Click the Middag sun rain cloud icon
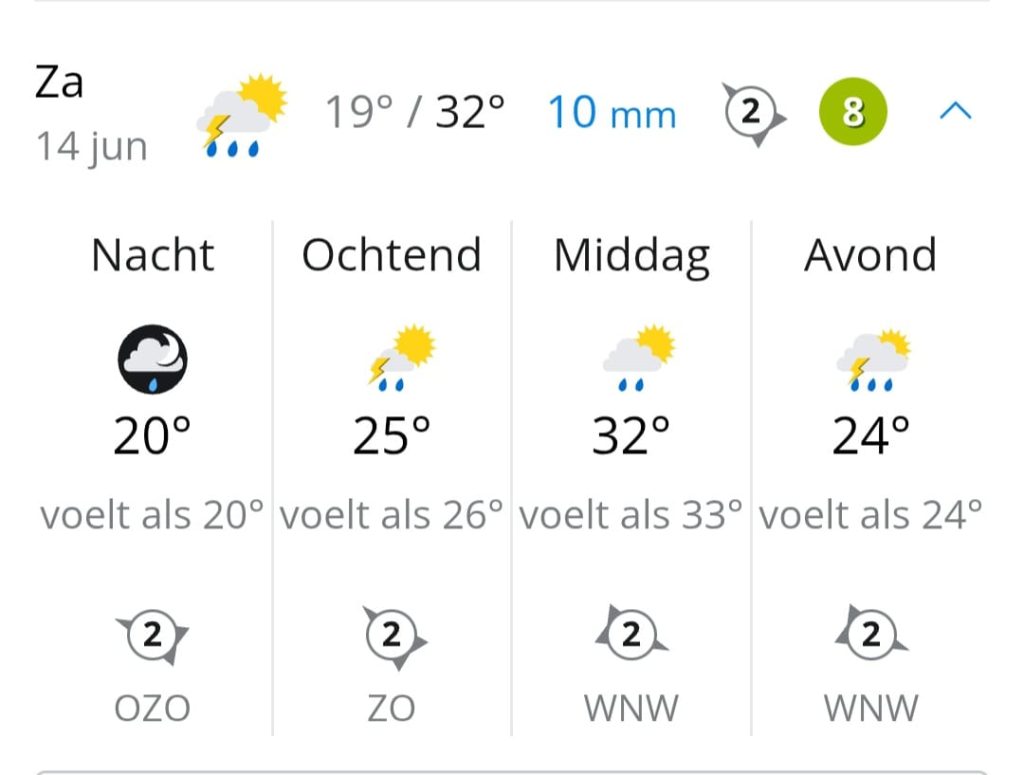This screenshot has width=1024, height=775. (639, 358)
